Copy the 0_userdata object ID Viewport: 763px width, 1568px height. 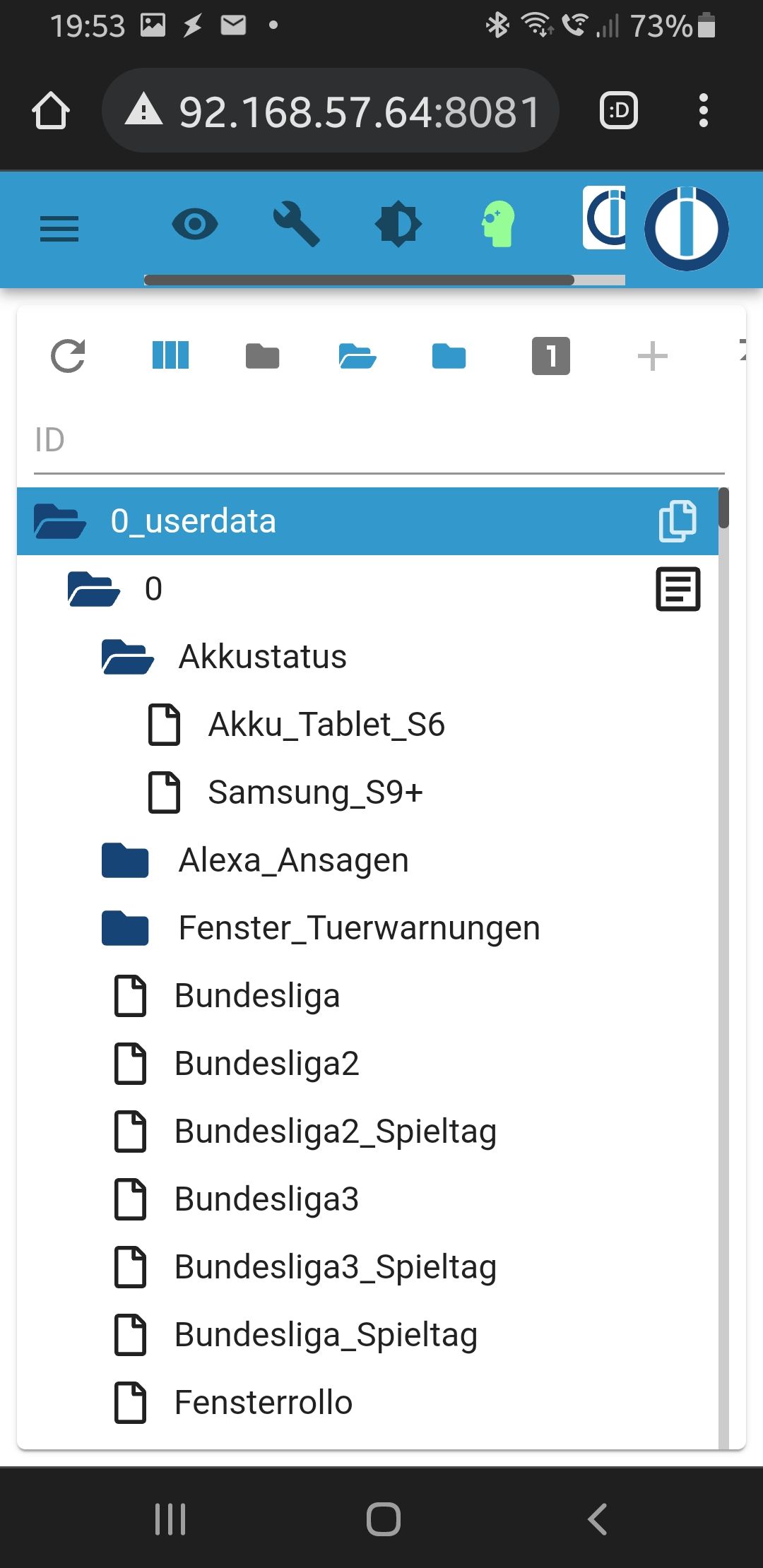click(x=678, y=521)
